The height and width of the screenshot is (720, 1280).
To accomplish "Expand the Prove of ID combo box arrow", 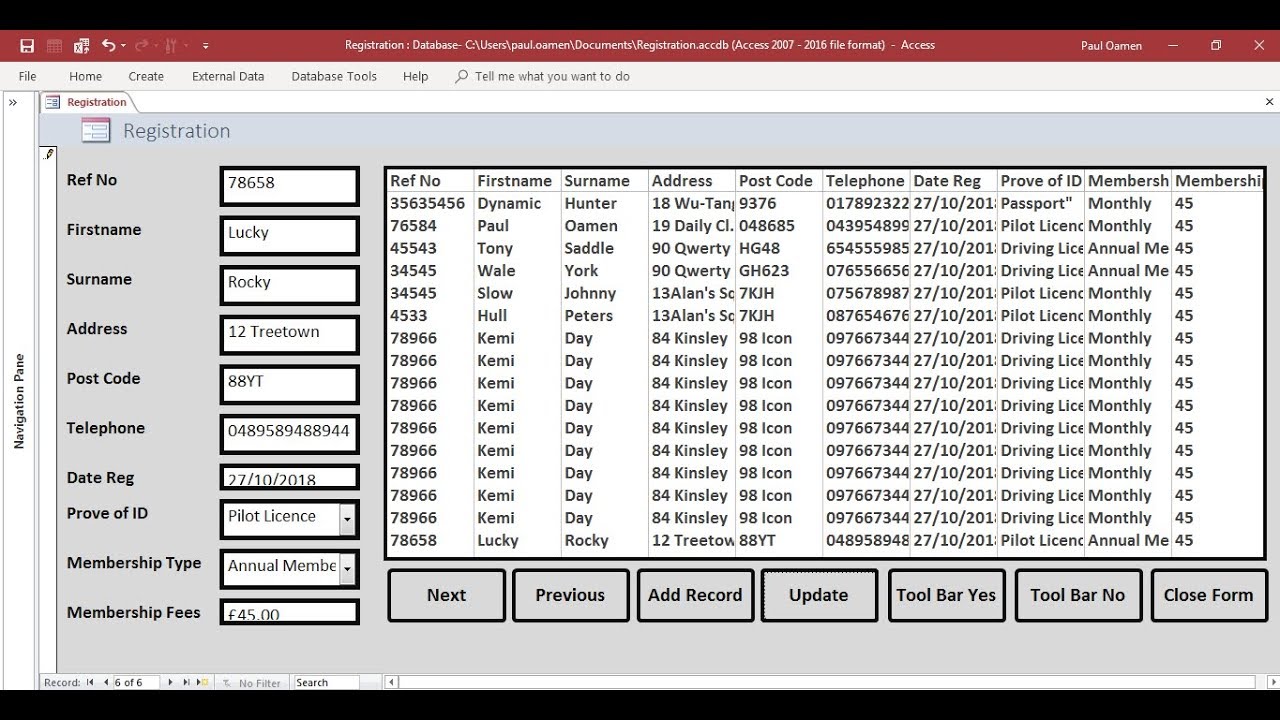I will pos(347,518).
